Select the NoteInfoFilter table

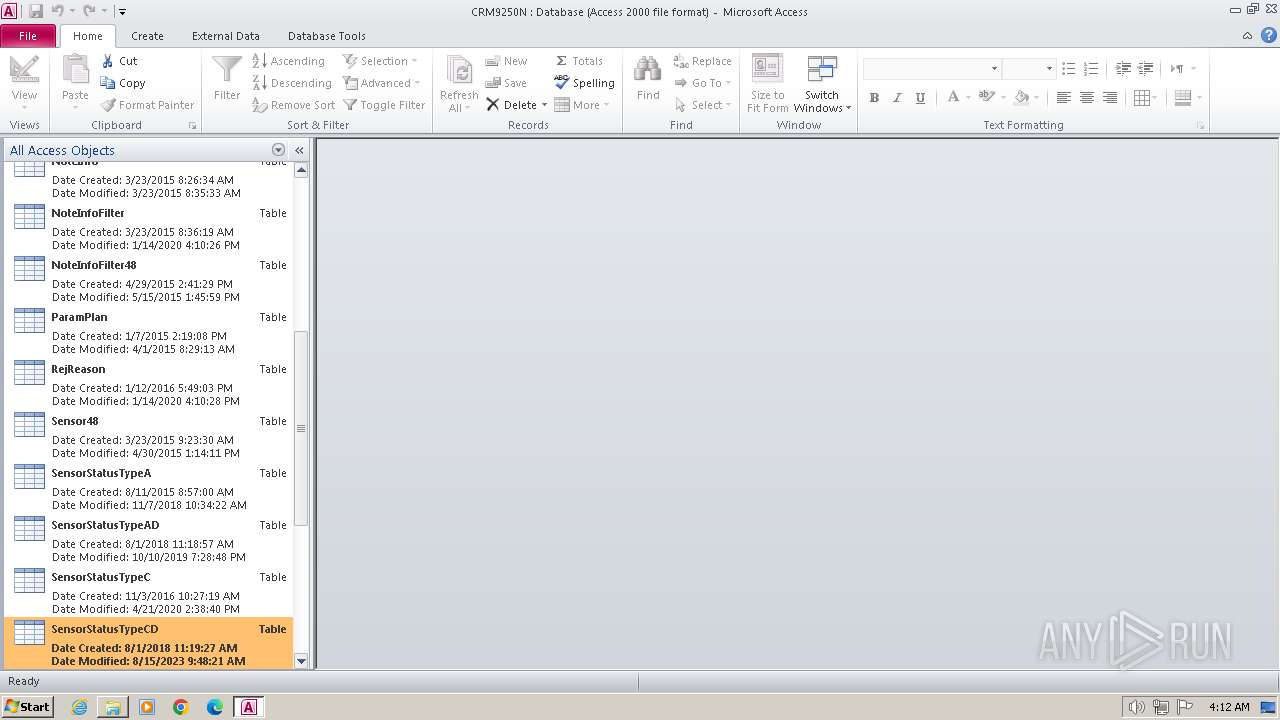(149, 231)
